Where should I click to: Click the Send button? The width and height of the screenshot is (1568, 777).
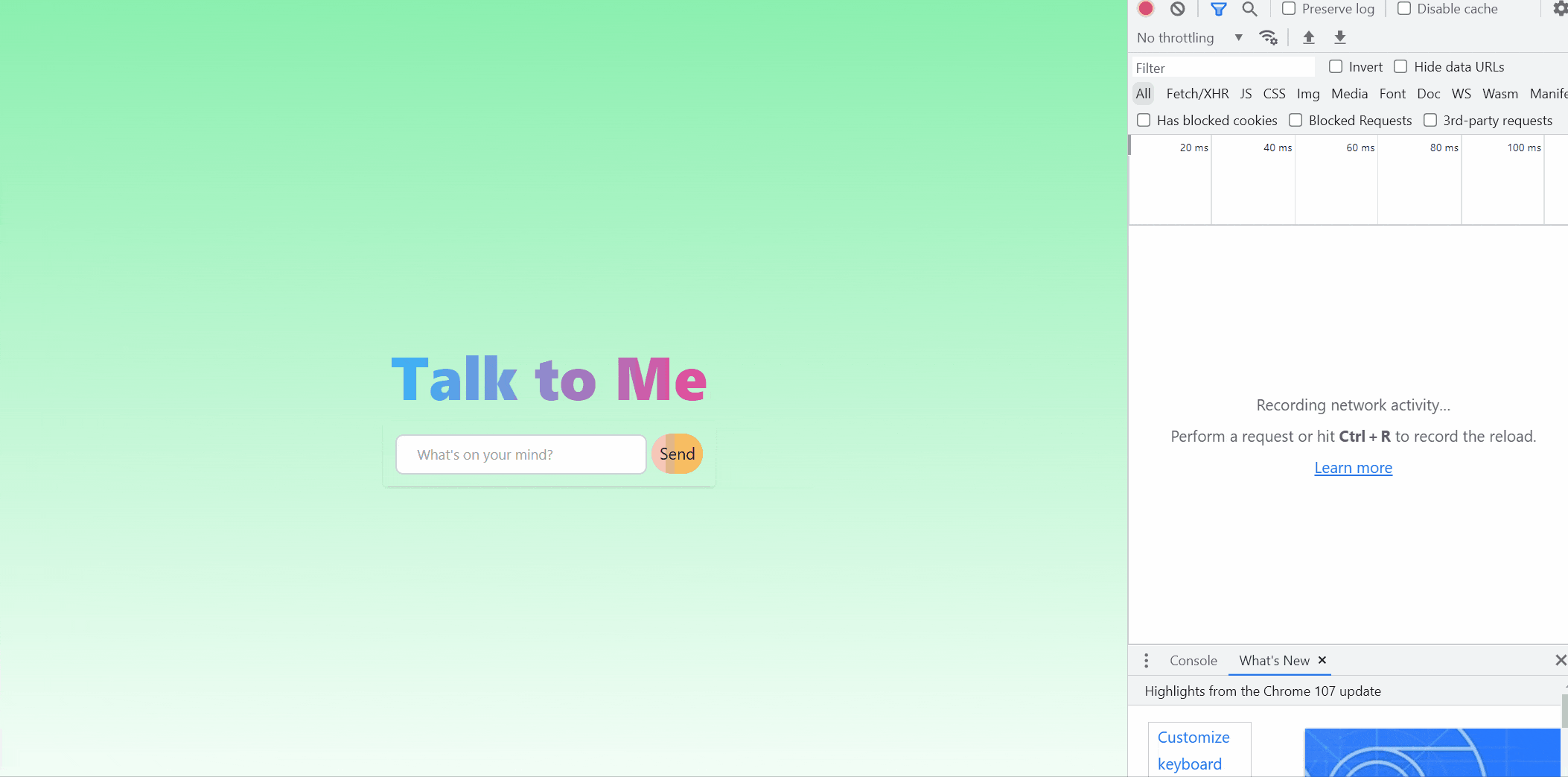[677, 454]
